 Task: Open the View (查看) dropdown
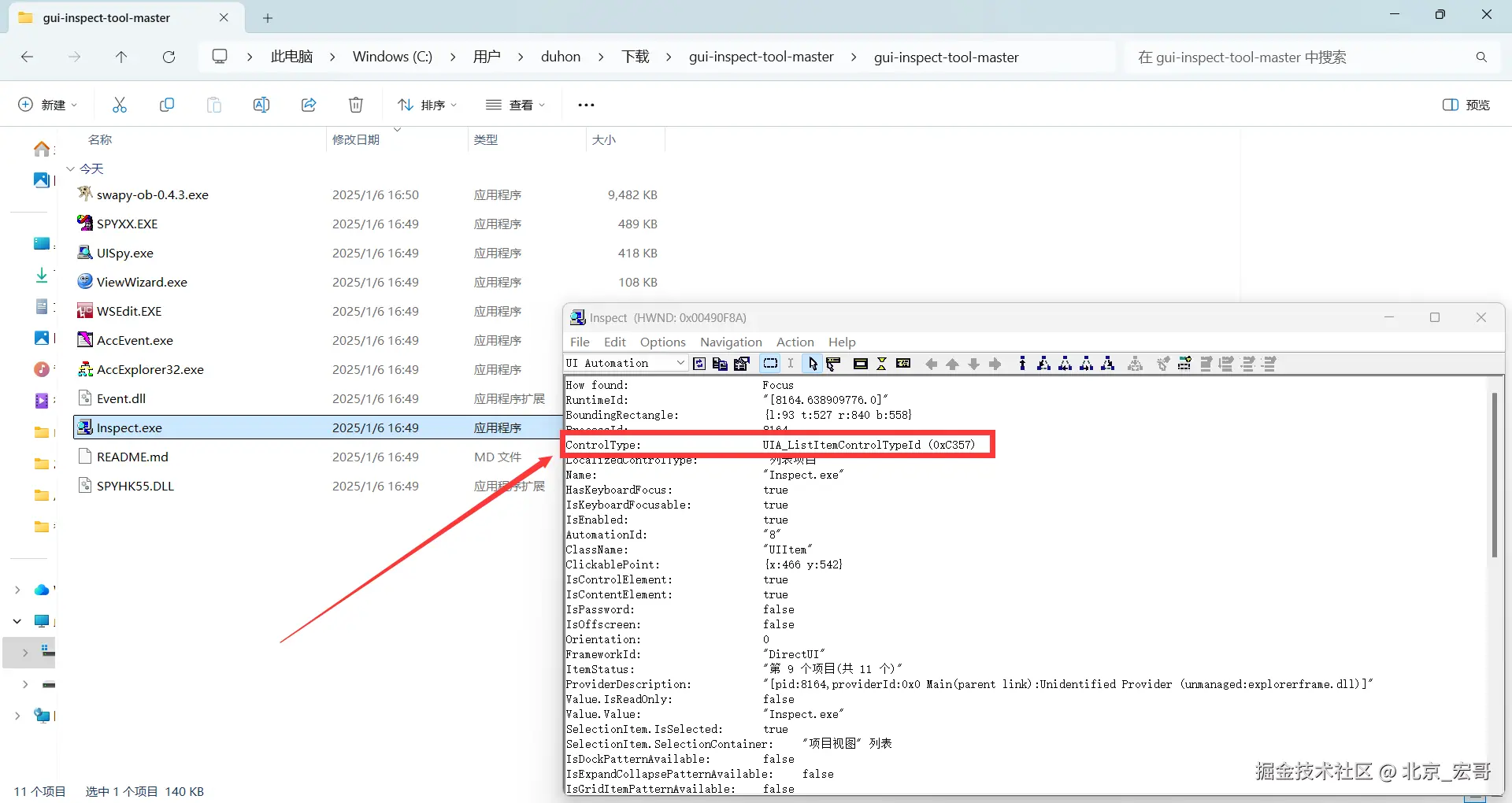pyautogui.click(x=515, y=105)
